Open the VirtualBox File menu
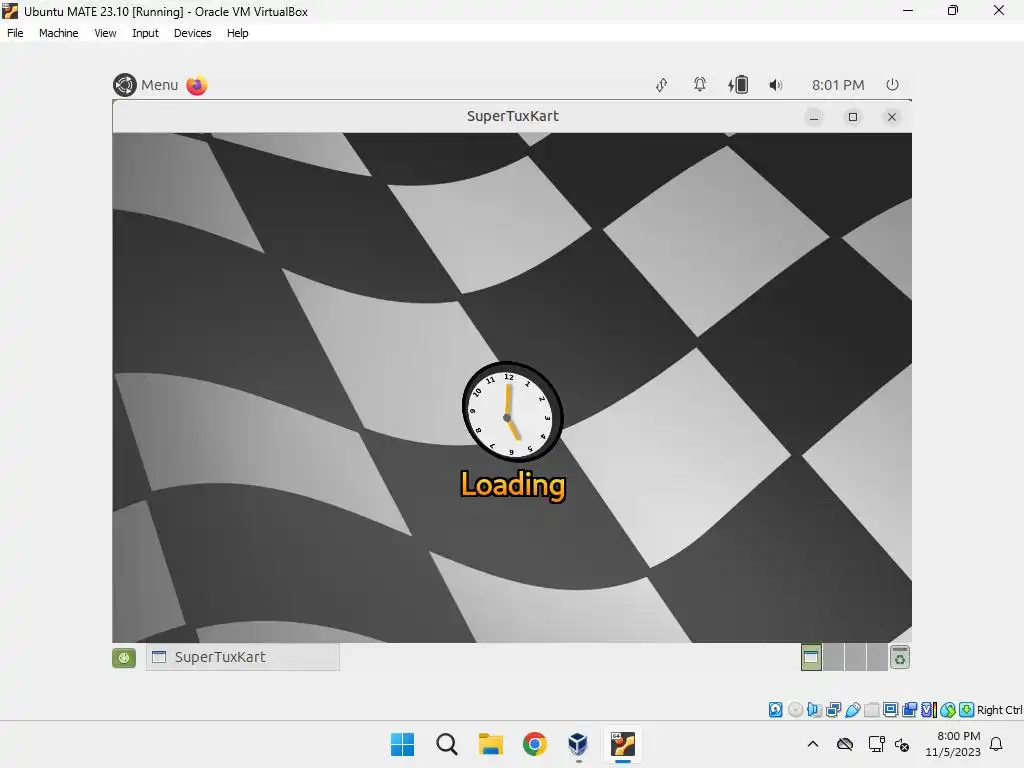 (15, 33)
